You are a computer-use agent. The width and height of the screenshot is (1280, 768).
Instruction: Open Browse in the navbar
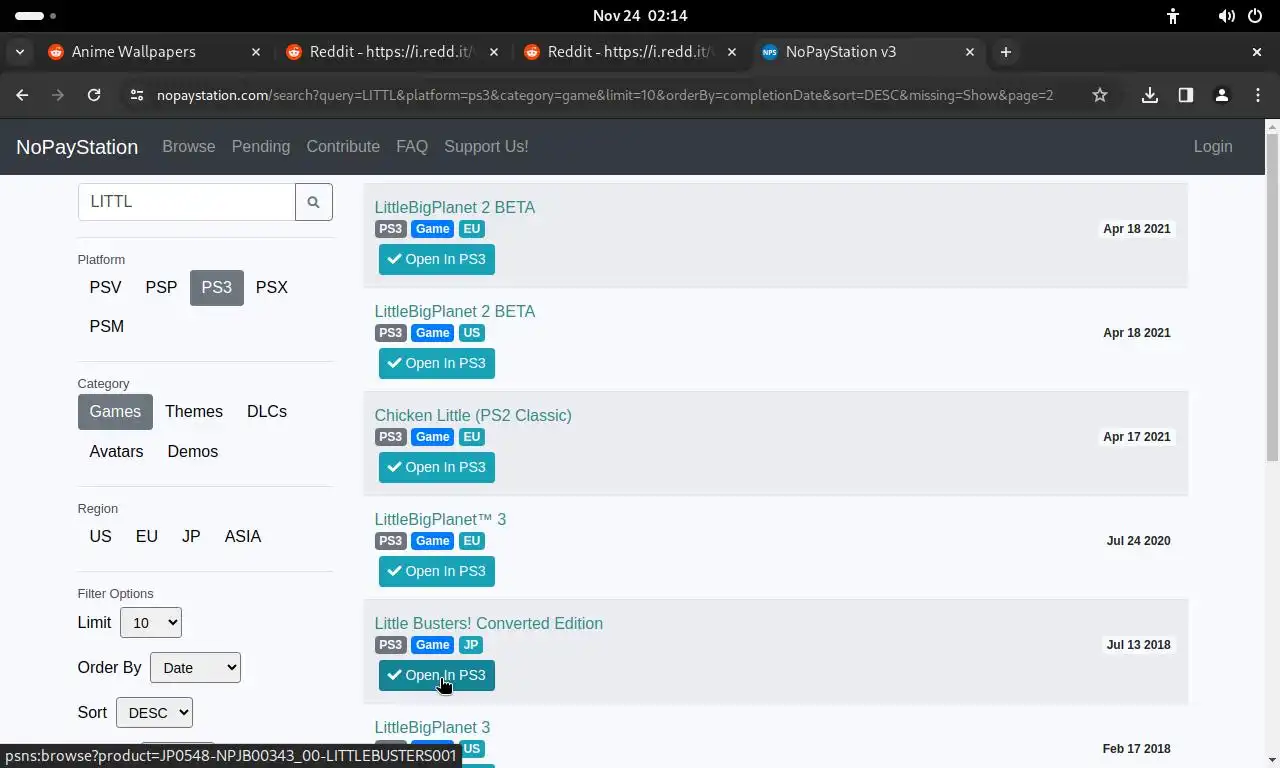(x=189, y=146)
